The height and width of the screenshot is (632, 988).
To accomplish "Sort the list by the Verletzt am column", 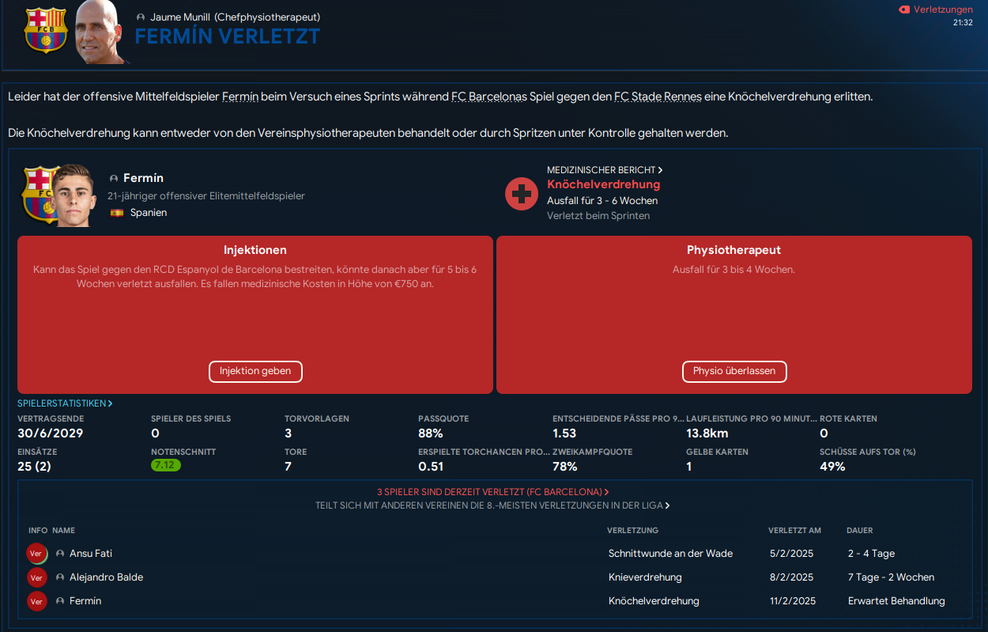I will click(x=794, y=530).
